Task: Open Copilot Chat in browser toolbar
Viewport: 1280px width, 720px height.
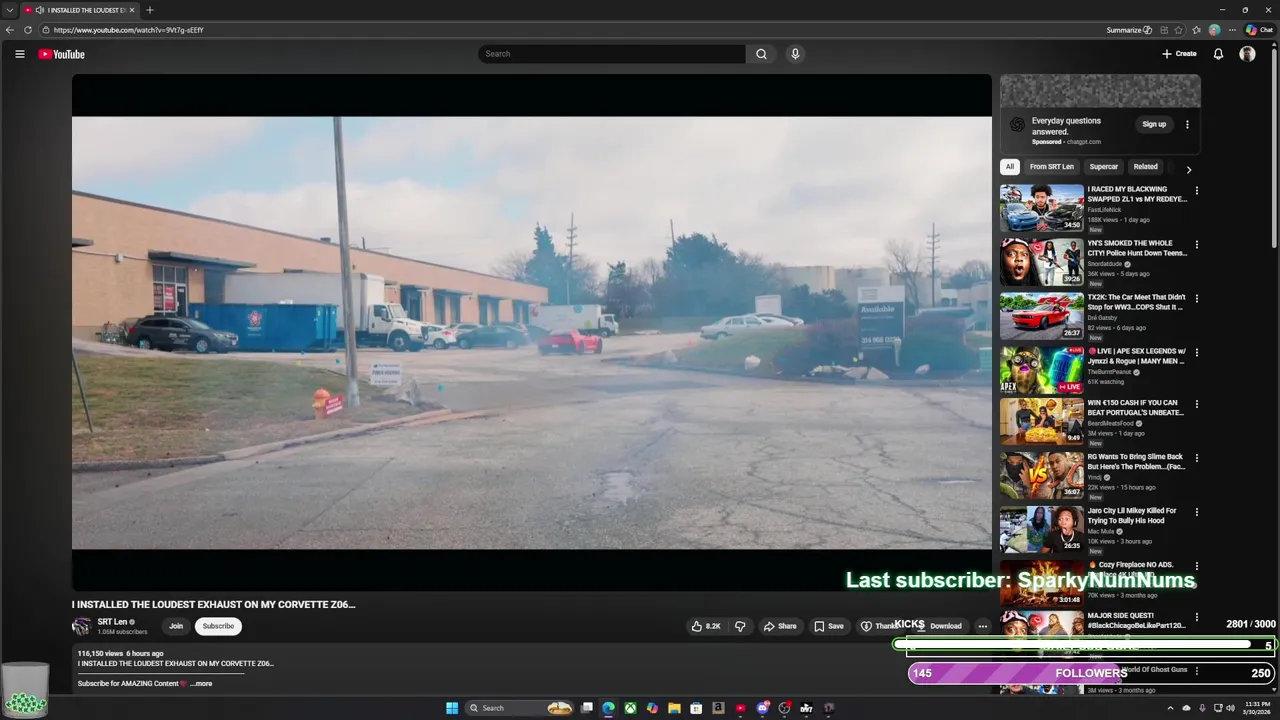Action: pyautogui.click(x=1259, y=30)
